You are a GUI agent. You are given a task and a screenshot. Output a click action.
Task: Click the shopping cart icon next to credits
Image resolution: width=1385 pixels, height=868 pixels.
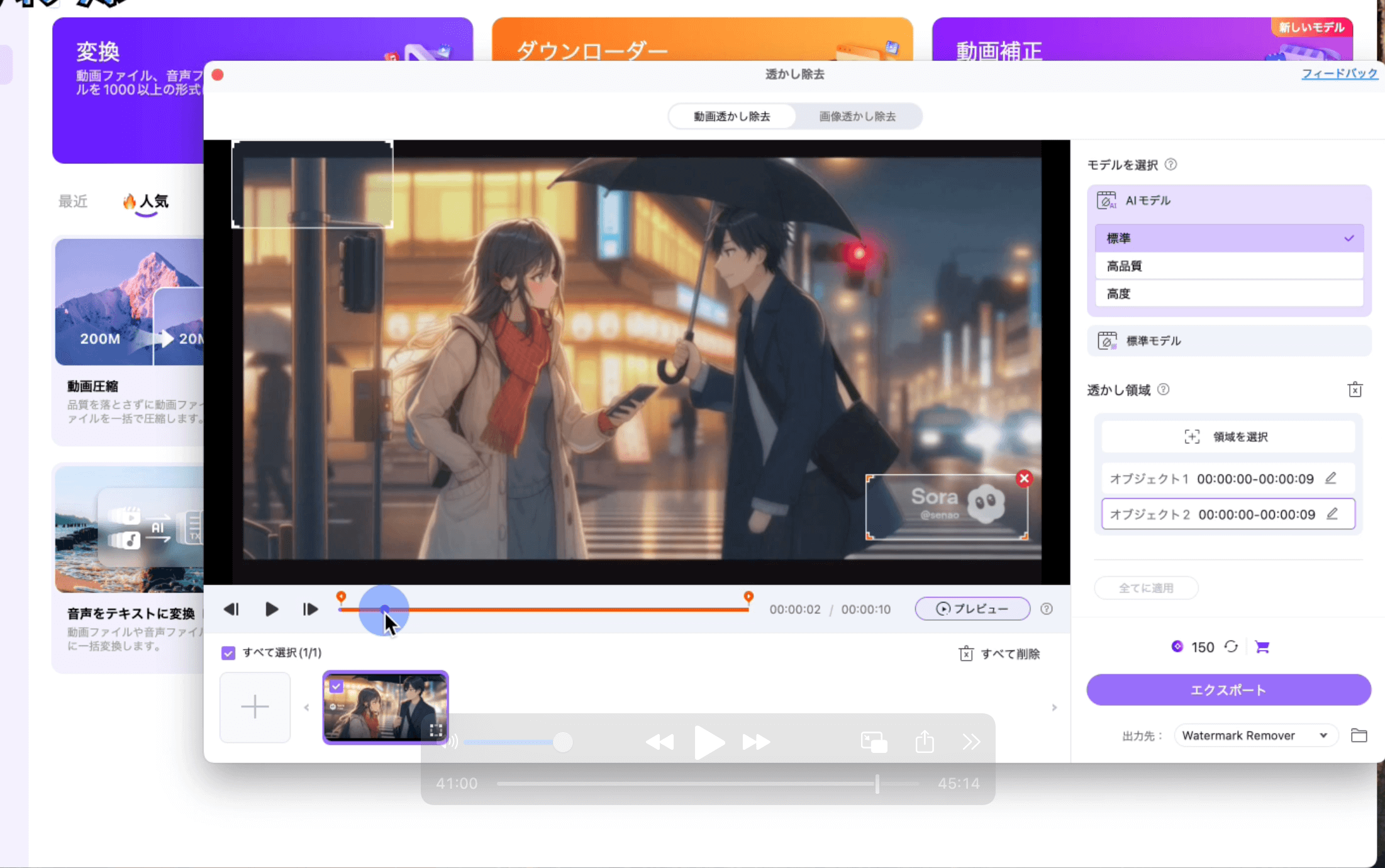(x=1262, y=647)
